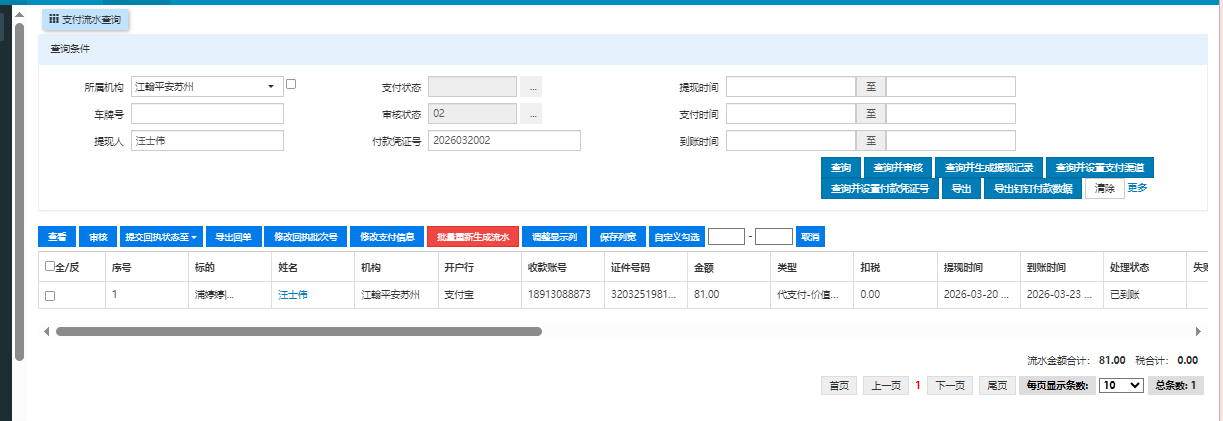Click the 自定义勾选 button
1223x421 pixels.
coord(677,237)
